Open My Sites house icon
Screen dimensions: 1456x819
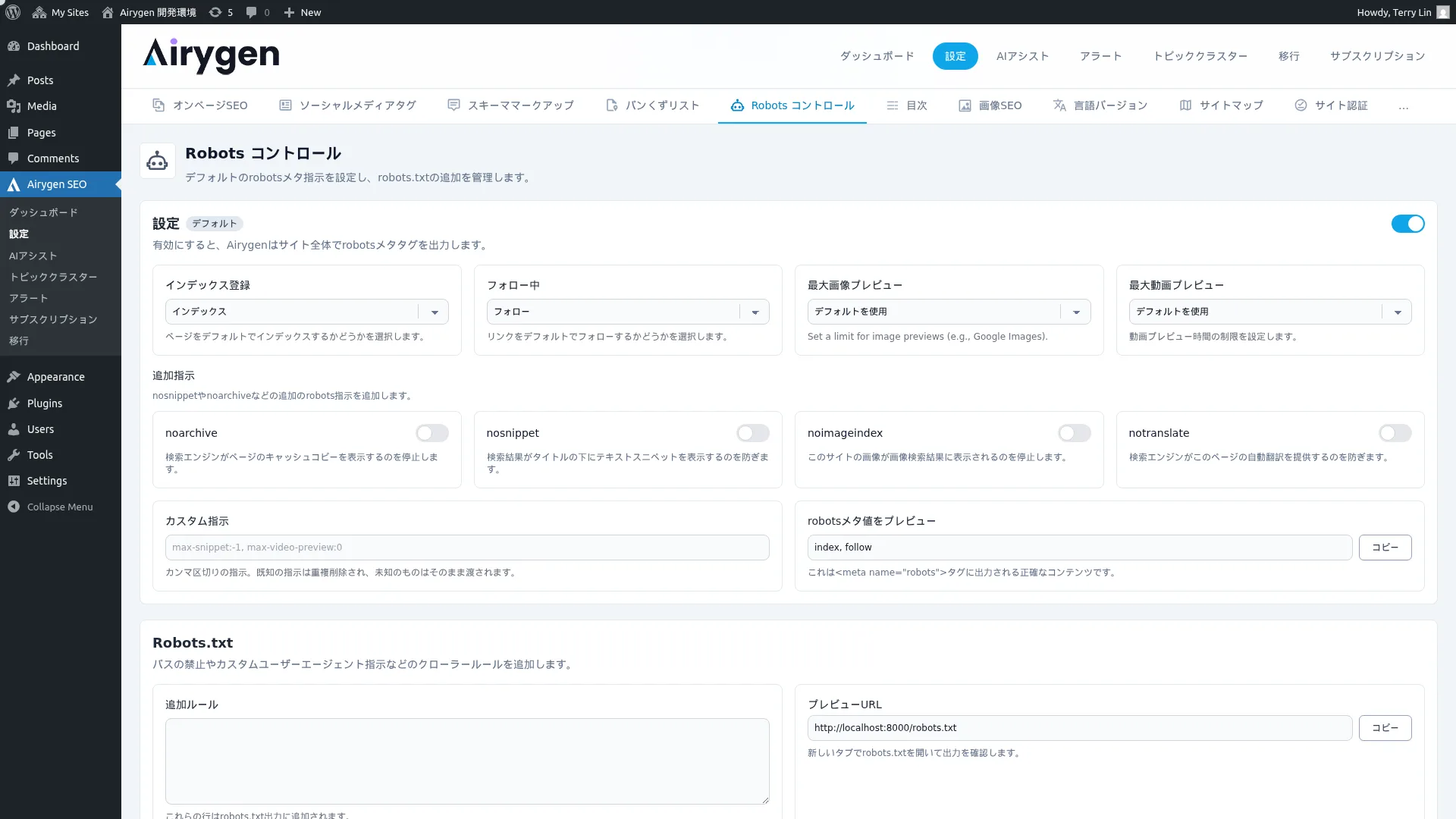[39, 12]
